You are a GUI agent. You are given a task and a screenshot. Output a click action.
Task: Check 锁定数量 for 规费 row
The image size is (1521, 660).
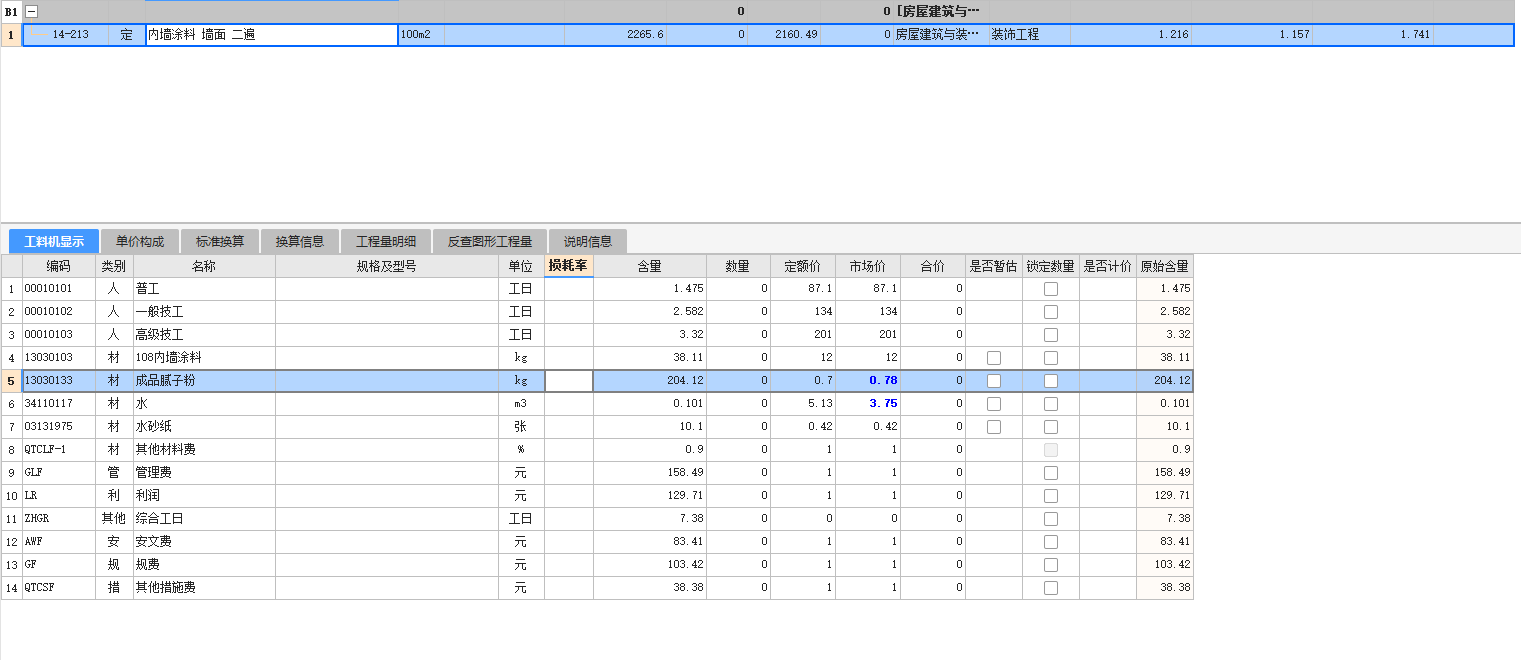pos(1051,565)
